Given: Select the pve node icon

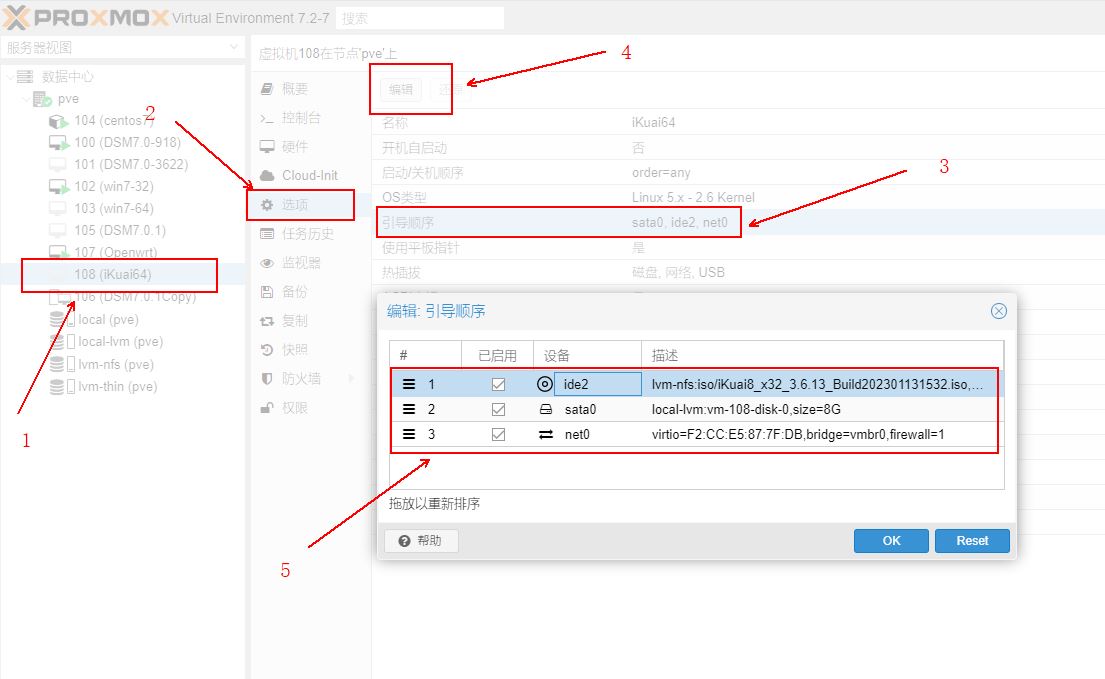Looking at the screenshot, I should click(42, 99).
